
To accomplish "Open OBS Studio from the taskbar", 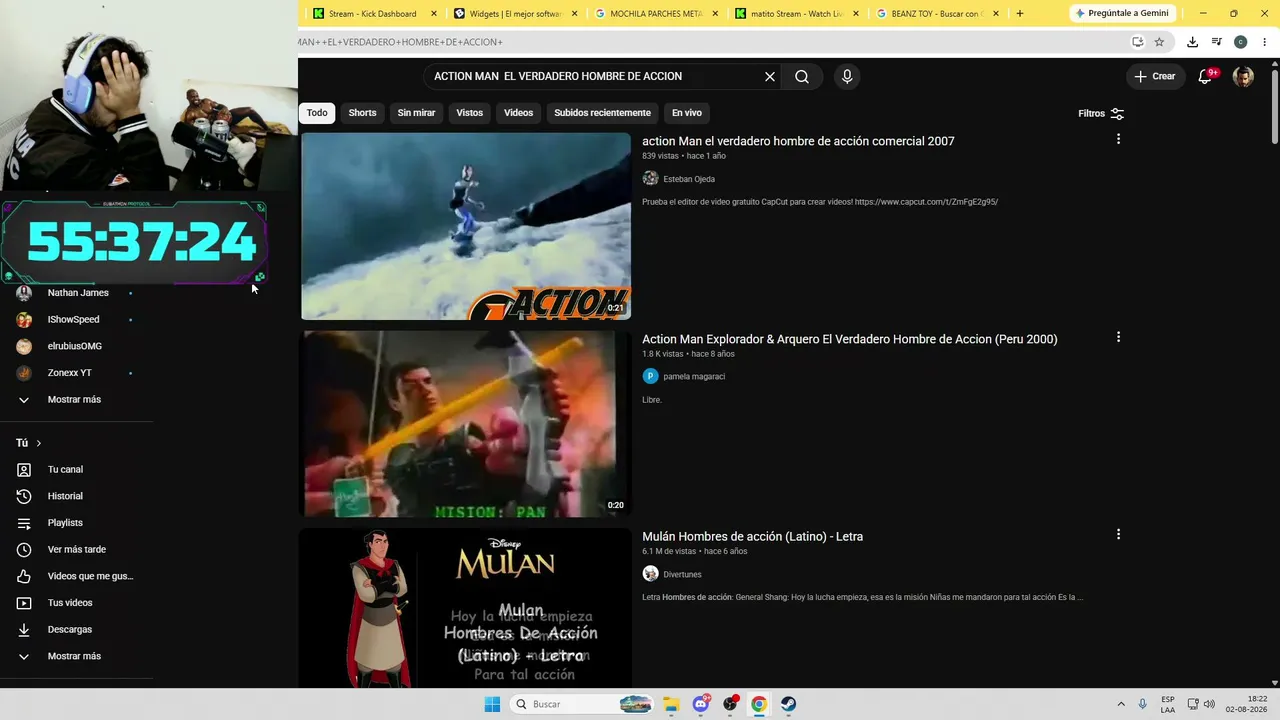I will click(730, 704).
